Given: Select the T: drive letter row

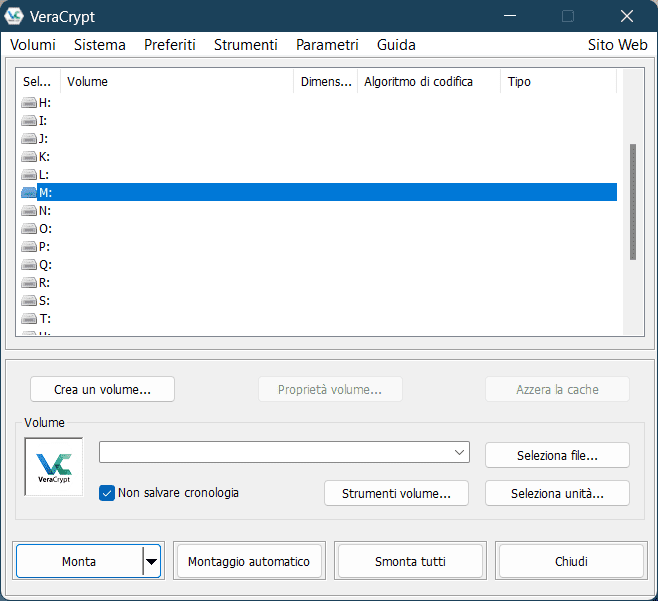Looking at the screenshot, I should click(x=319, y=319).
